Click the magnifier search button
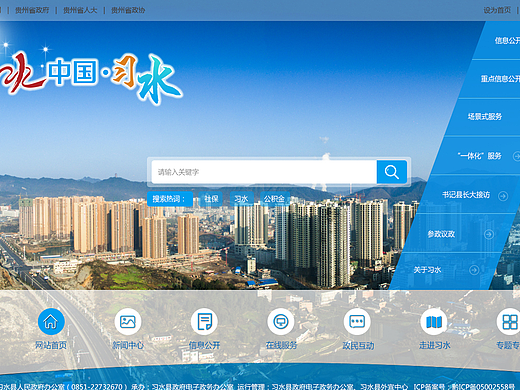Image resolution: width=520 pixels, height=390 pixels. coord(392,172)
